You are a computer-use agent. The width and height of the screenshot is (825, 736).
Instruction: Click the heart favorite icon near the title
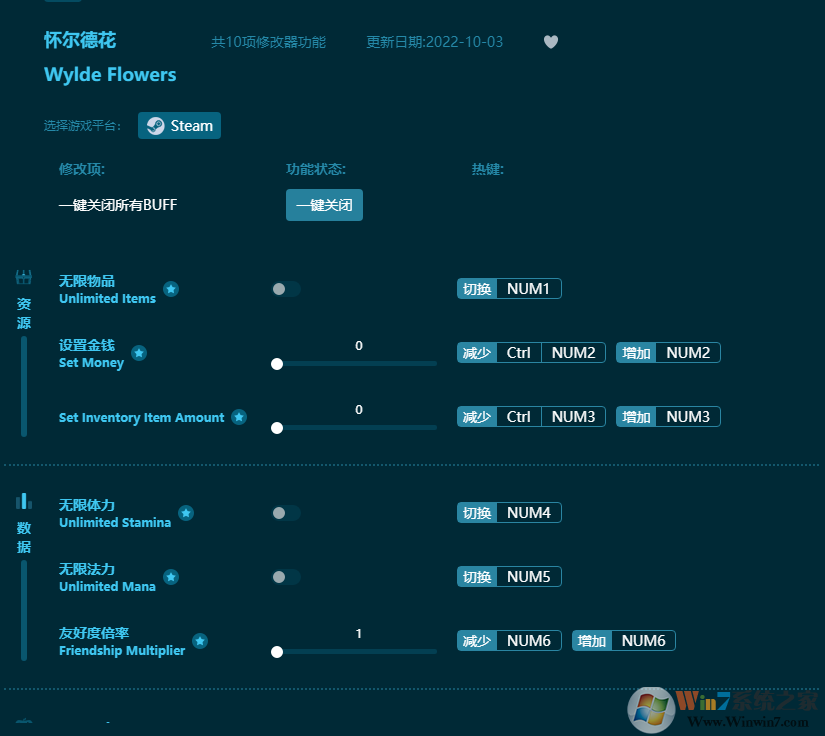point(551,42)
